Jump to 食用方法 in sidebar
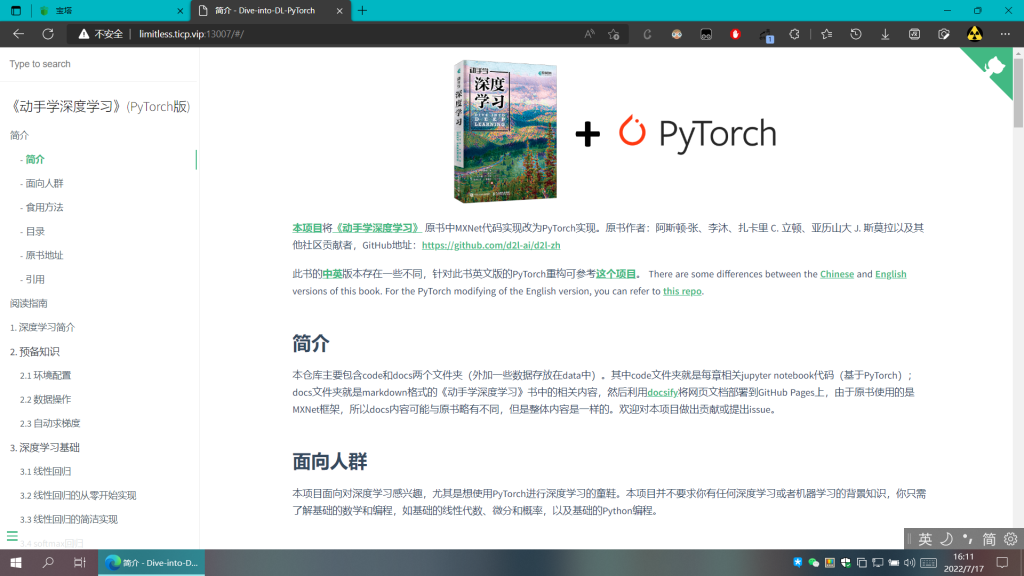1024x576 pixels. [x=44, y=208]
